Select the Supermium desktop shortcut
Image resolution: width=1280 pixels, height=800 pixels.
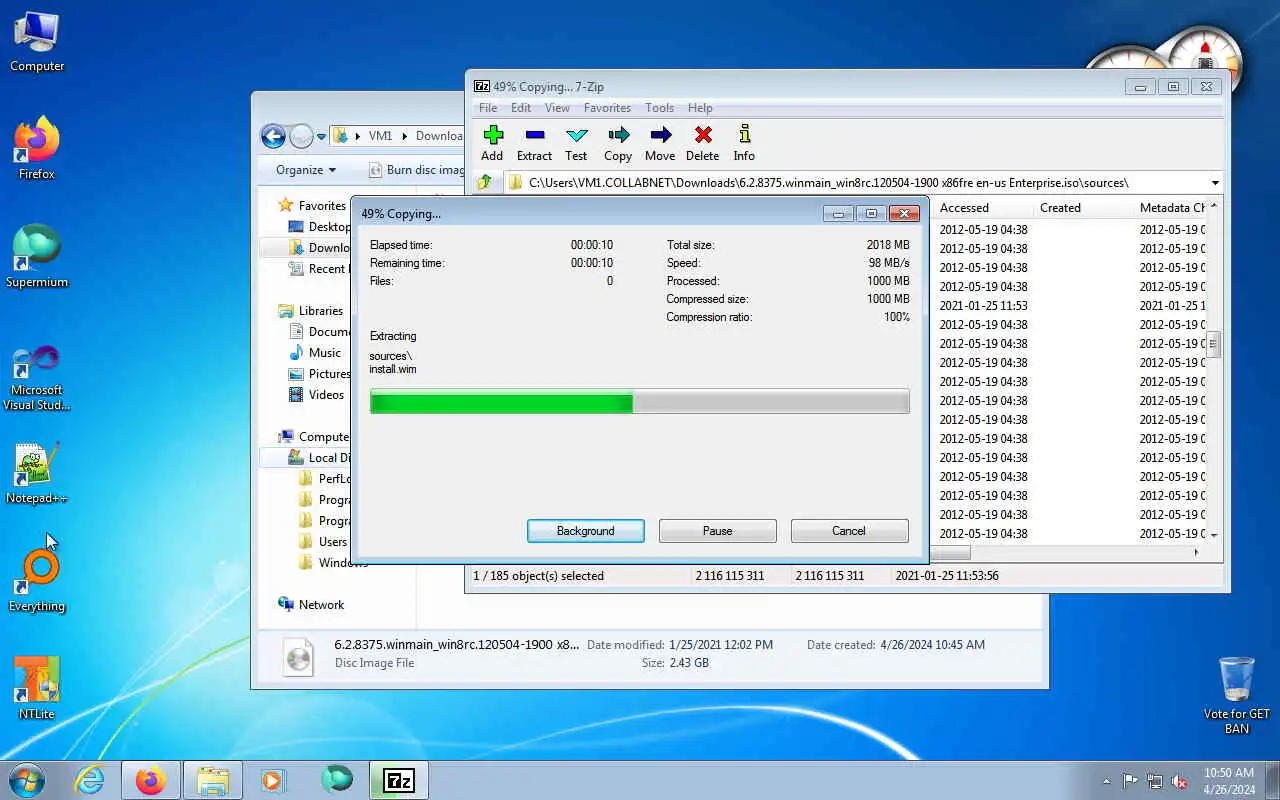pos(37,257)
